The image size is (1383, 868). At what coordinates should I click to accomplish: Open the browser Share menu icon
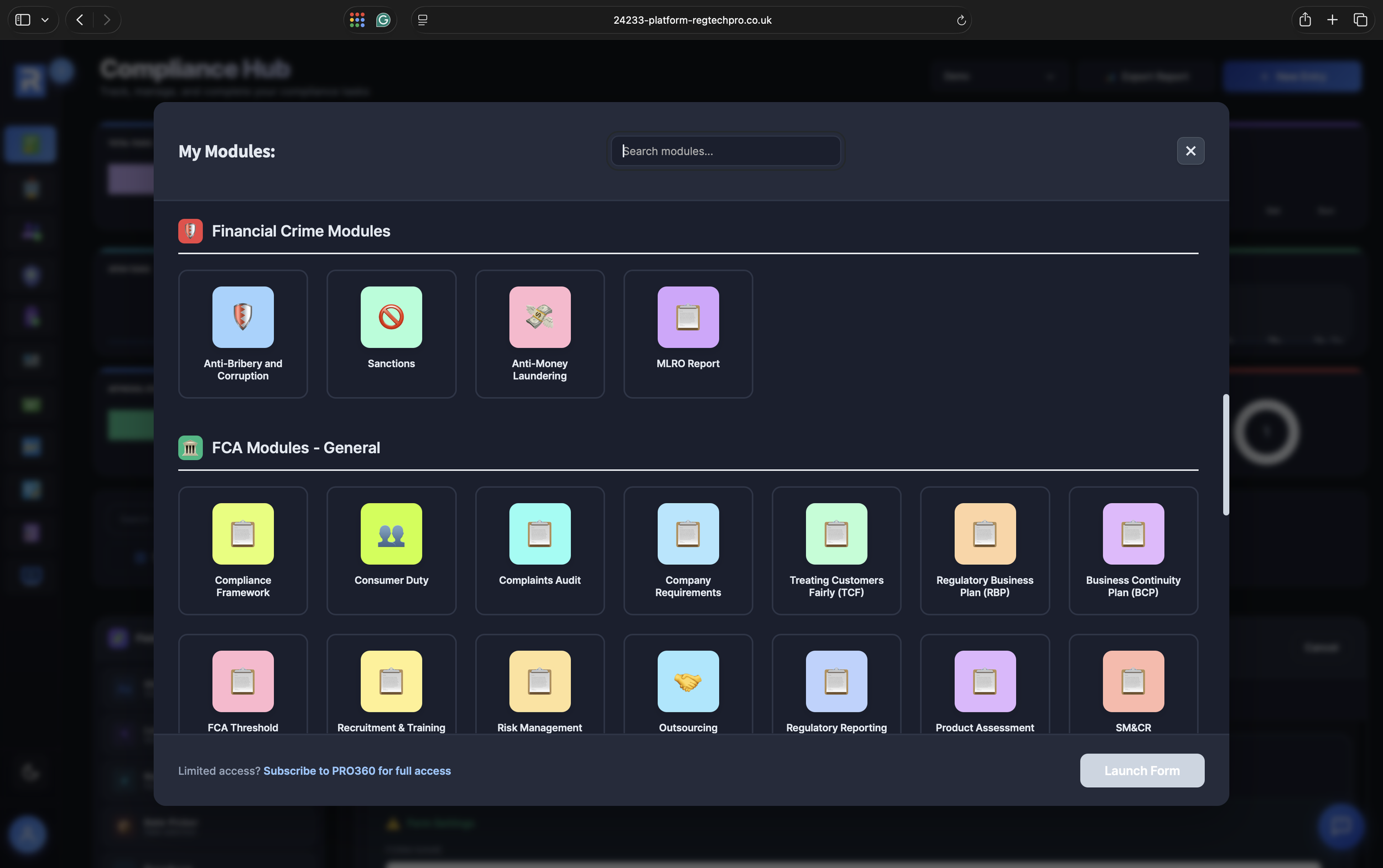[1304, 20]
